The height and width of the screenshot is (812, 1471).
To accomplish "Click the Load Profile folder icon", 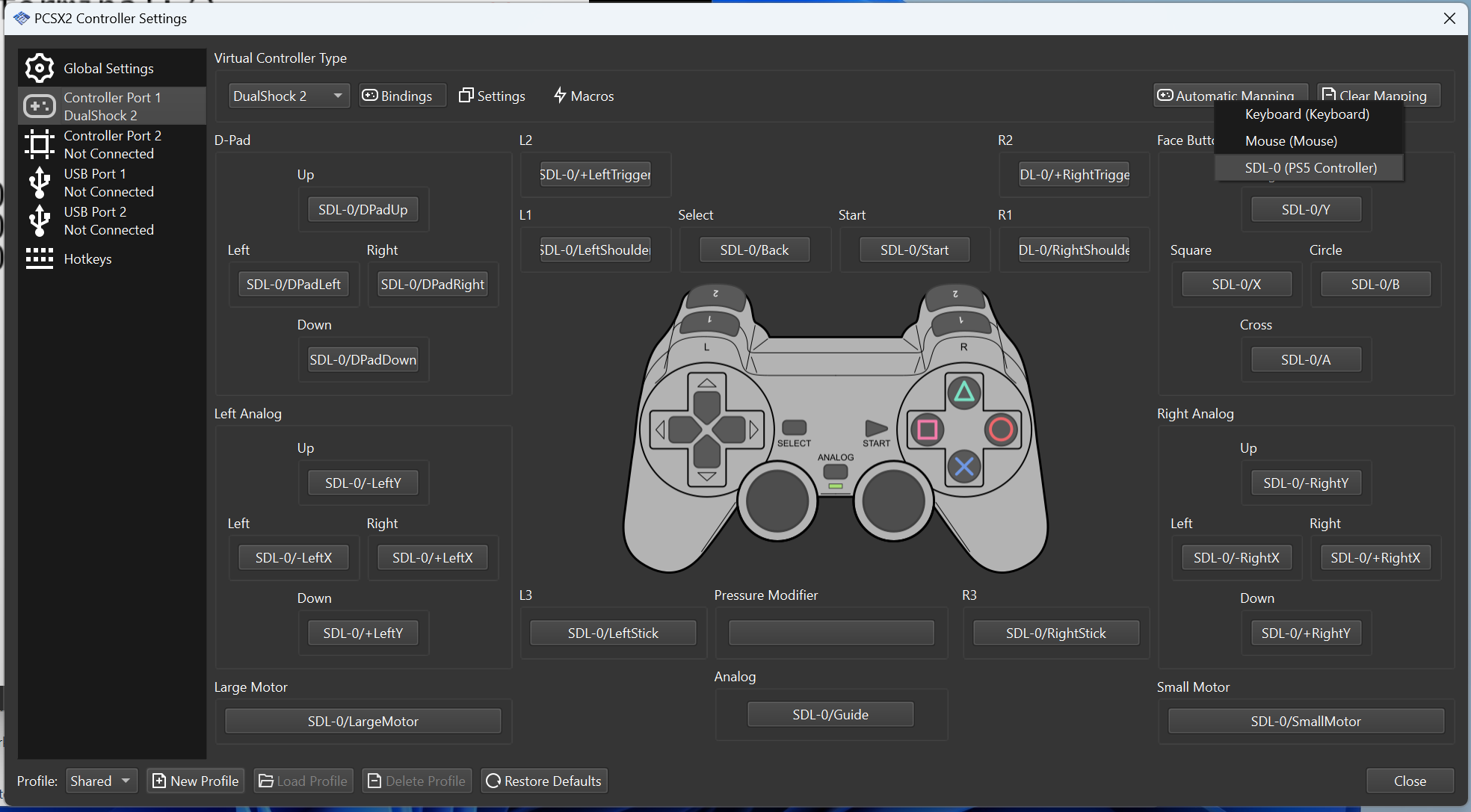I will click(266, 780).
